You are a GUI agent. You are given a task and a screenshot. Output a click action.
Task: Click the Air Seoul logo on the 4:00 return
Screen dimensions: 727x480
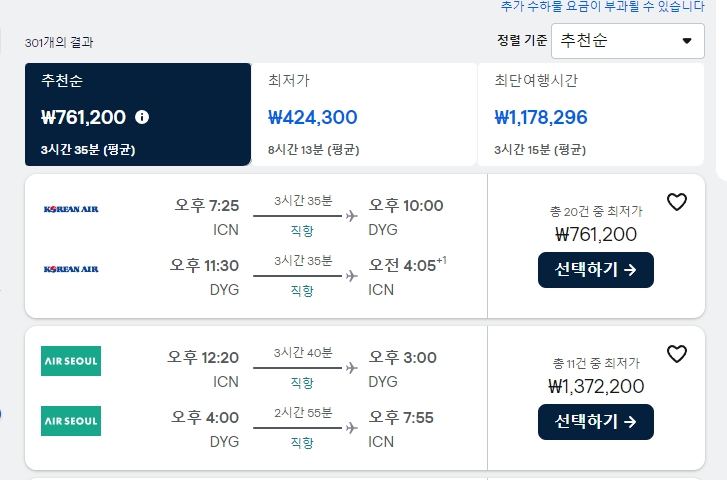[x=71, y=421]
